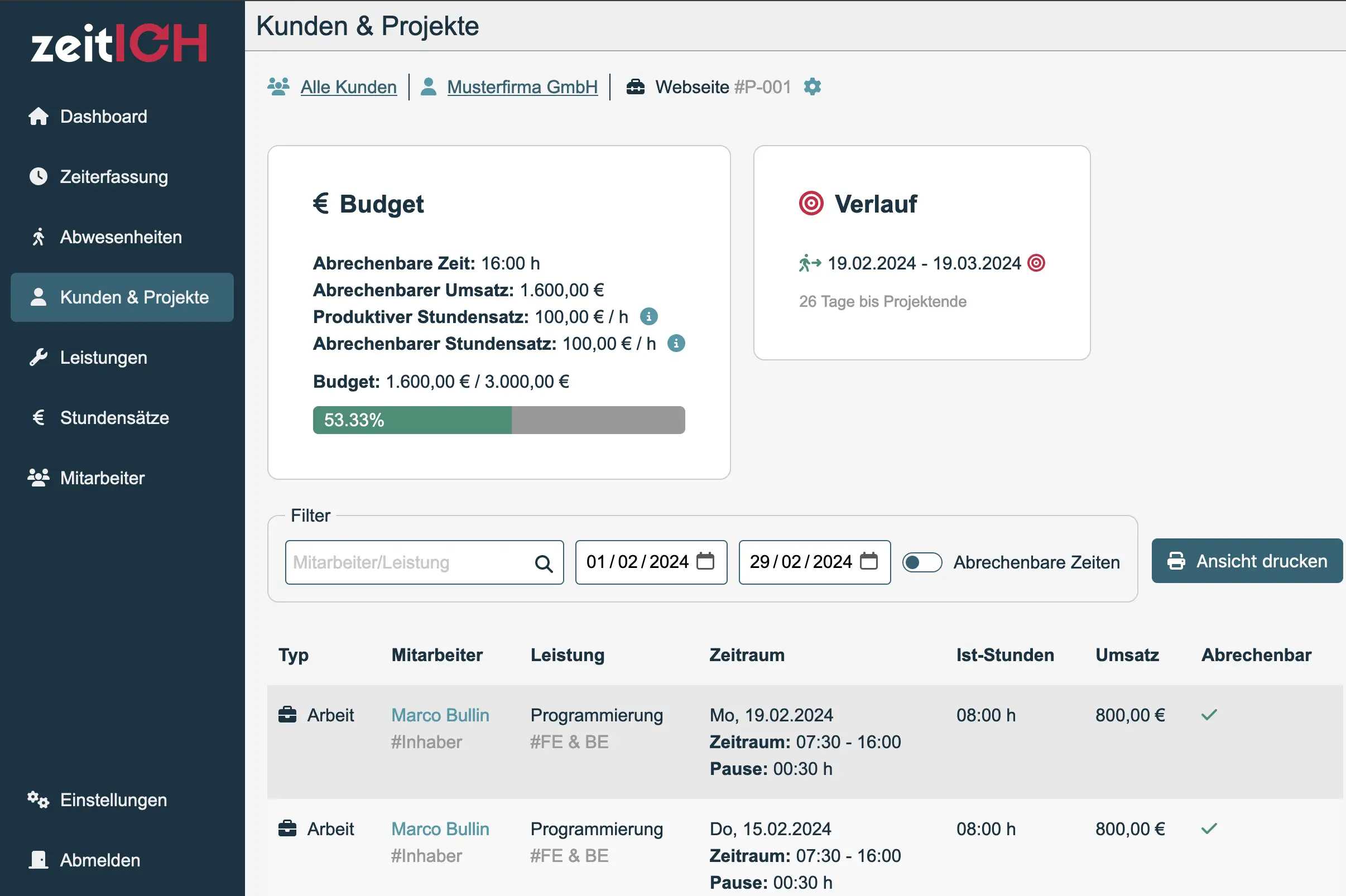Show info for Abrechenbarer Stundensatz
Screen dimensions: 1346x896
(x=676, y=344)
